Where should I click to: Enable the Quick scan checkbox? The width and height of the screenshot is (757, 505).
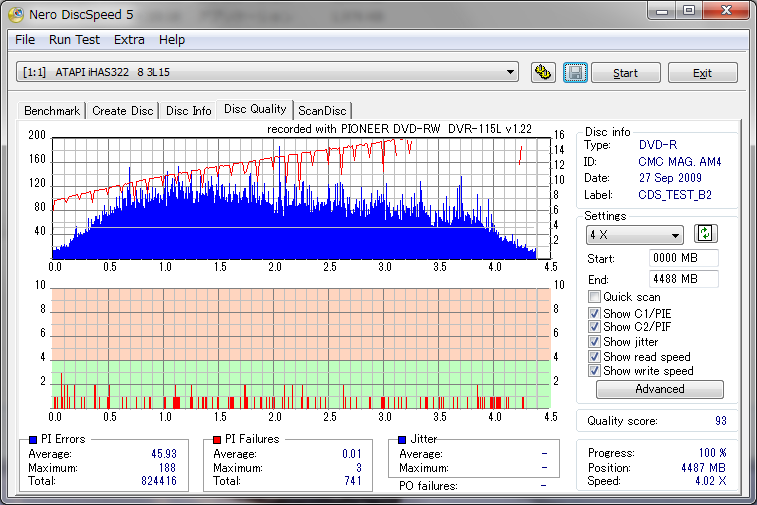pos(595,297)
